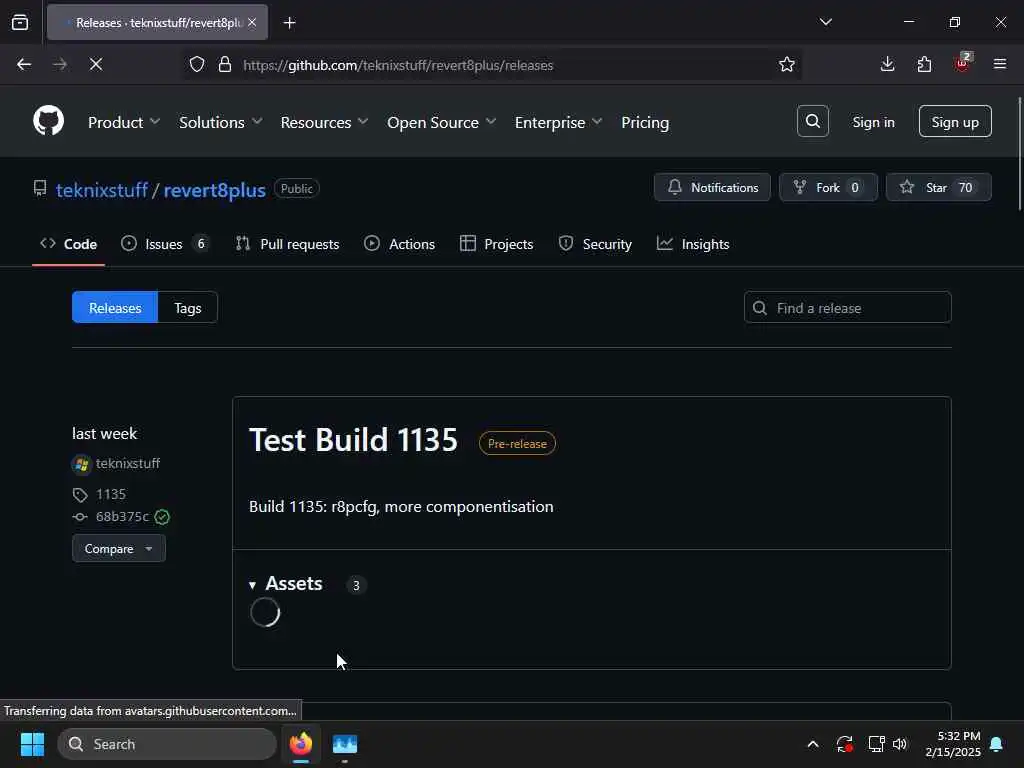Stop page loading with the X button
This screenshot has height=768, width=1024.
point(96,64)
